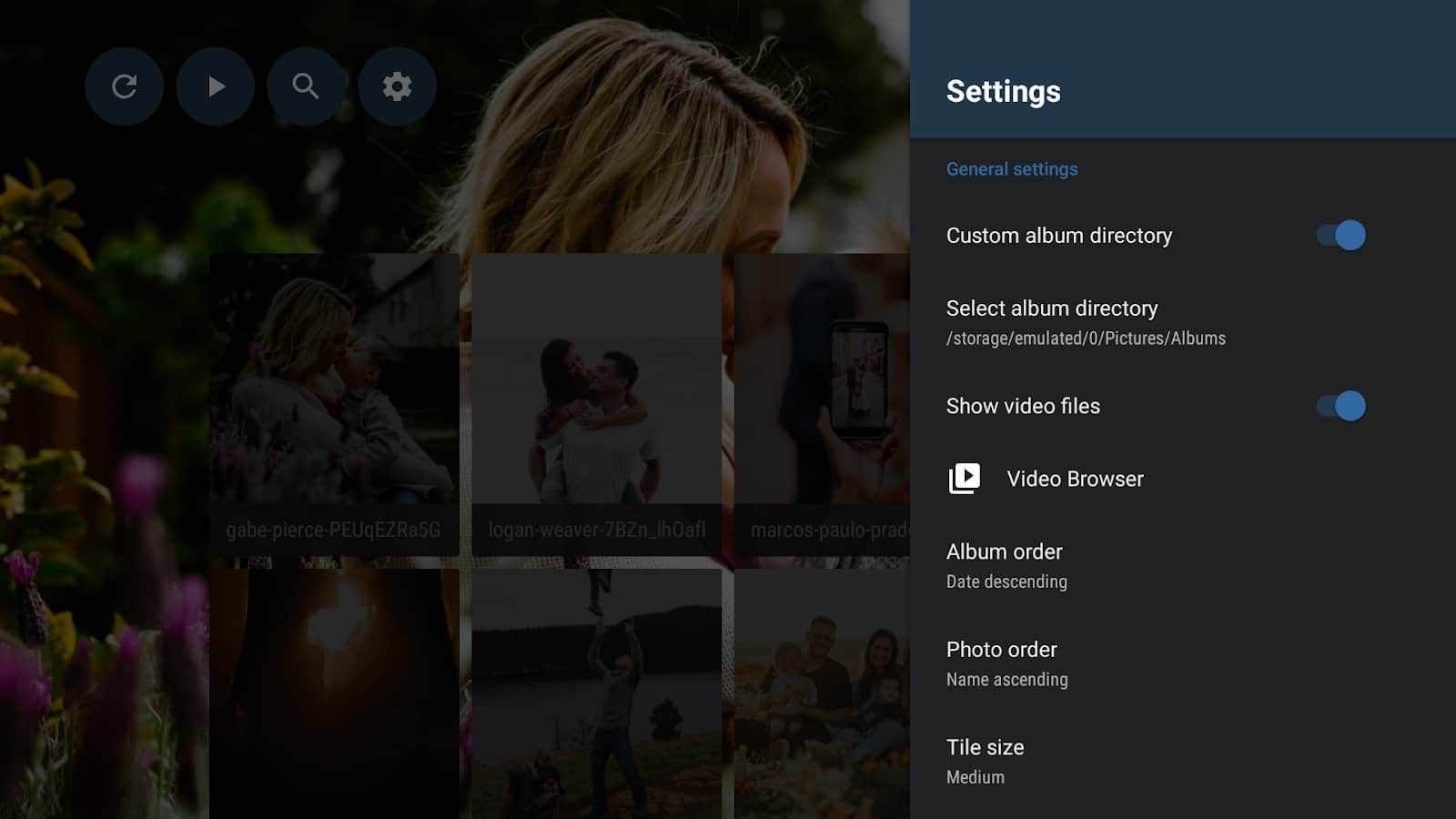The image size is (1456, 819).
Task: Click the Video Browser play icon
Action: (x=965, y=479)
